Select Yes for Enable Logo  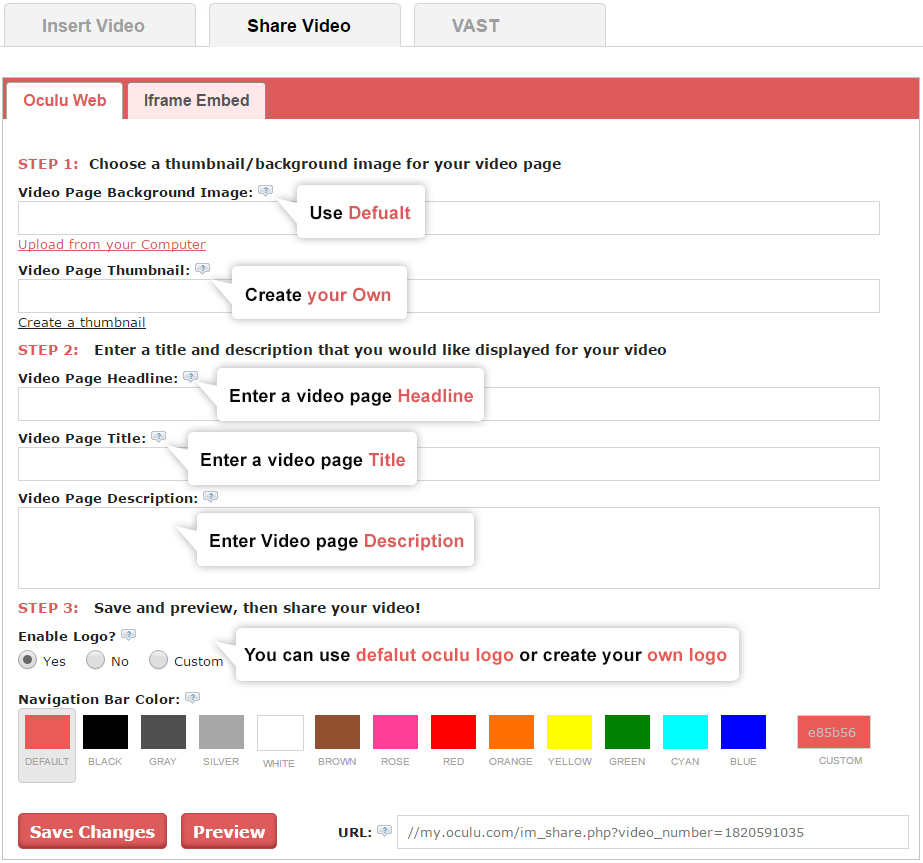(28, 660)
